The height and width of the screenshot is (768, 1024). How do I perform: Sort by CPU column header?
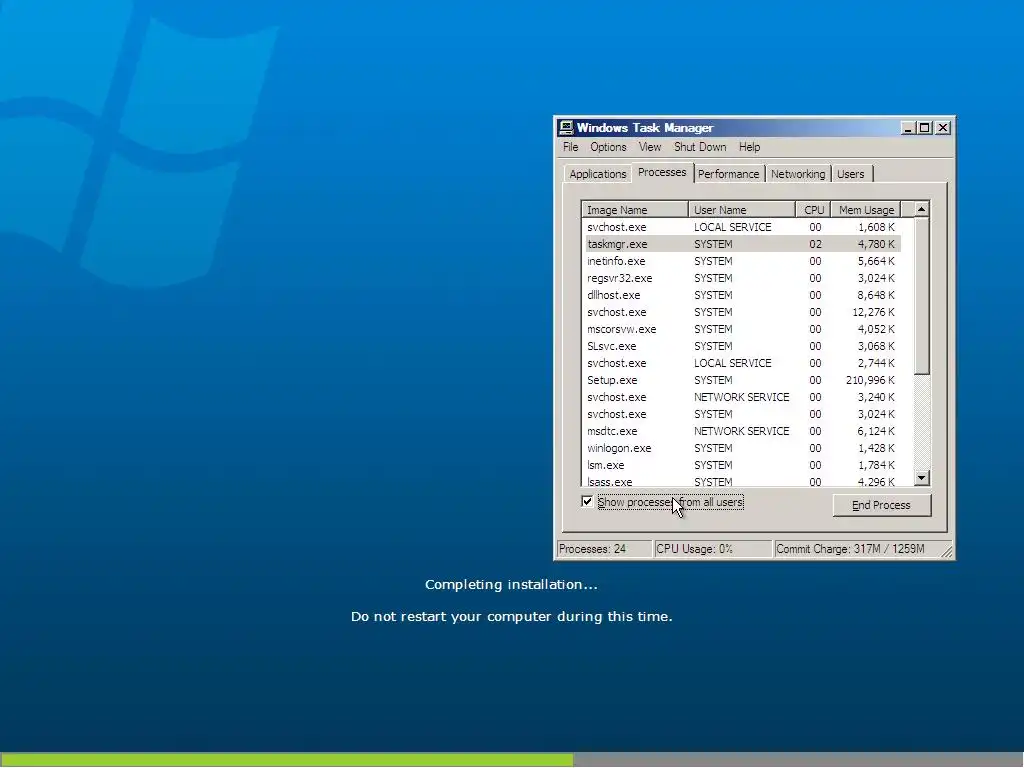(813, 210)
